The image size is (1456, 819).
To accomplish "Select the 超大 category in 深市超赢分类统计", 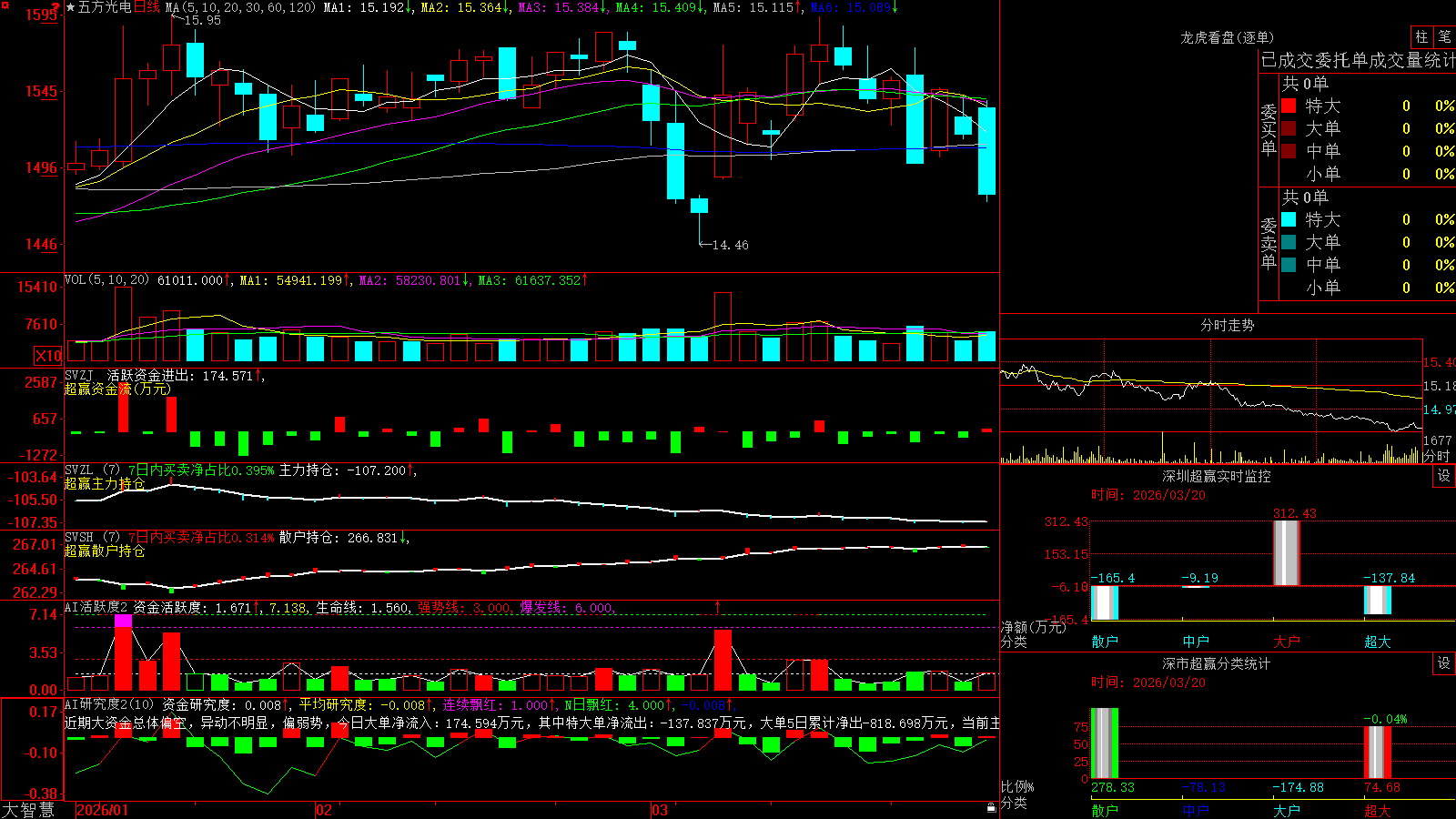I will (x=1378, y=811).
